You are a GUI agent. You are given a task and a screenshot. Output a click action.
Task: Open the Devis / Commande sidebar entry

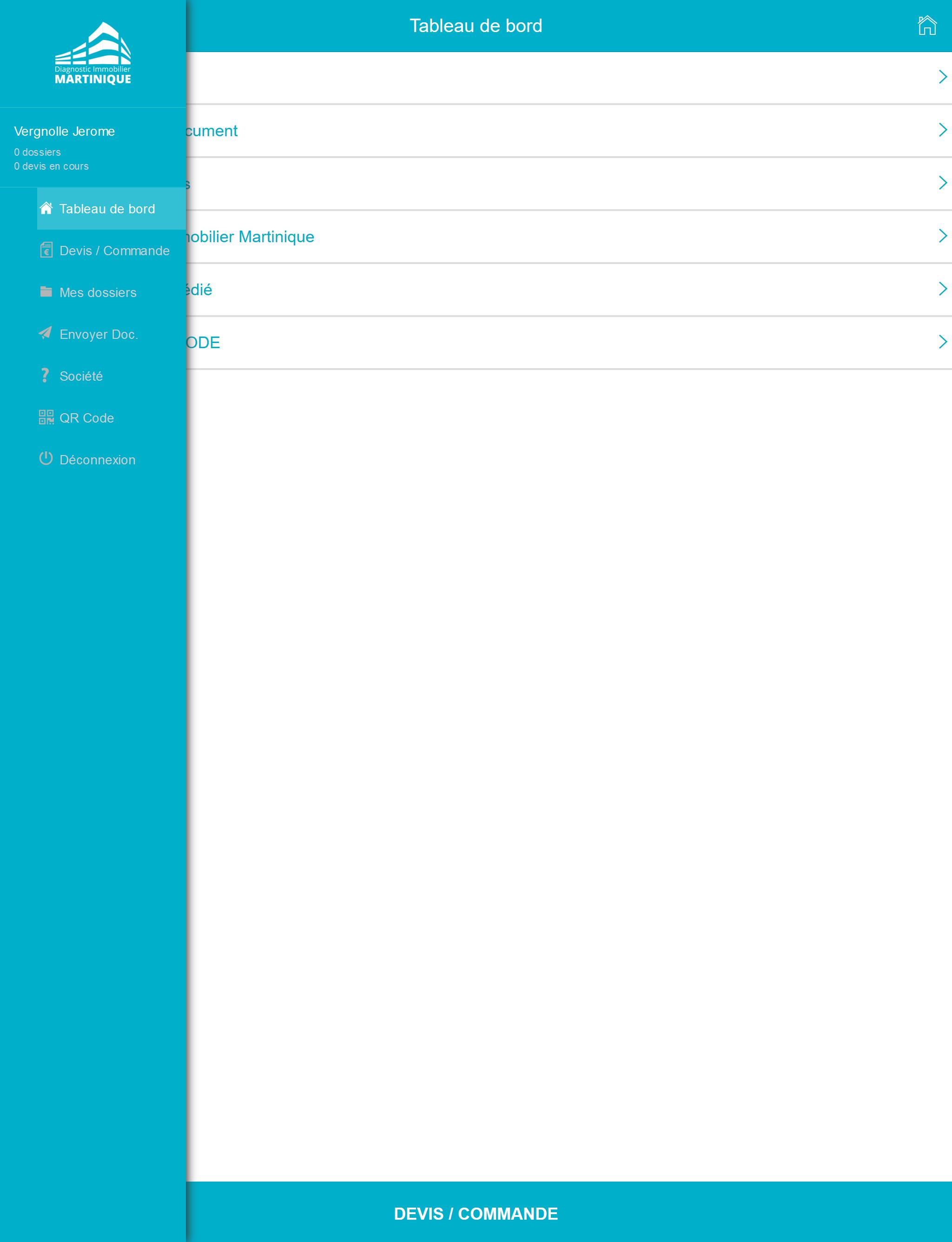click(x=112, y=251)
